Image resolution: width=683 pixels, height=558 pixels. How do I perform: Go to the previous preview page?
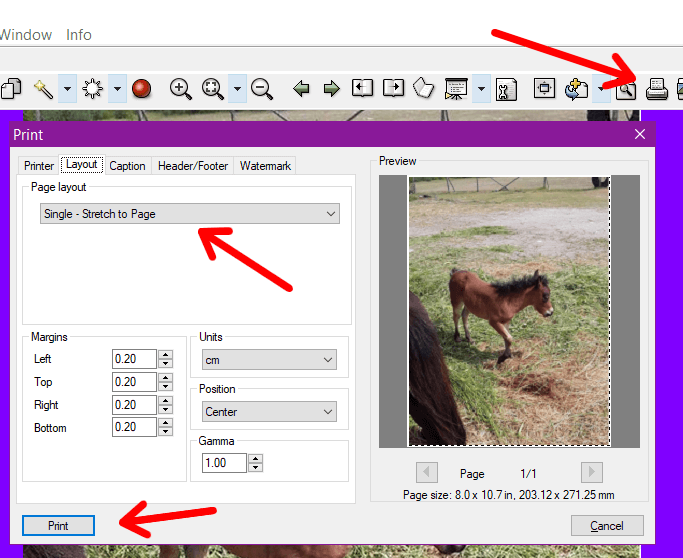point(427,472)
